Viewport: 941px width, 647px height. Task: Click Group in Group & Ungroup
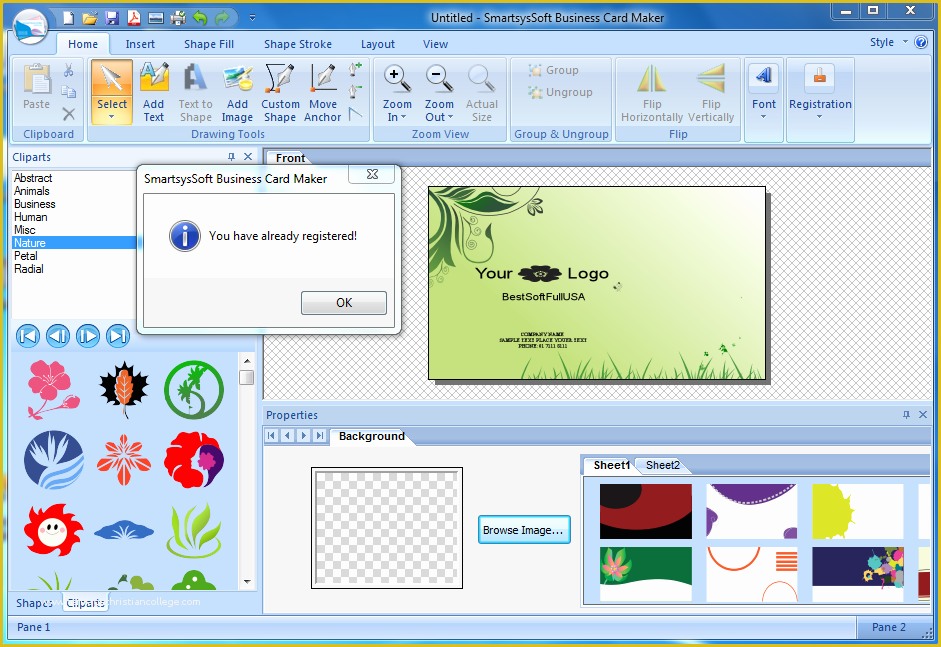click(x=553, y=70)
